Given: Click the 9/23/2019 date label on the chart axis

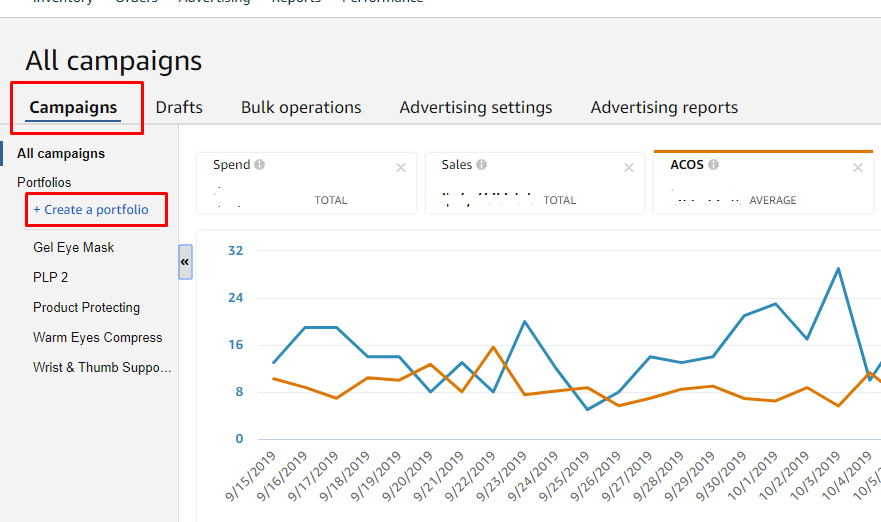Looking at the screenshot, I should [x=502, y=476].
